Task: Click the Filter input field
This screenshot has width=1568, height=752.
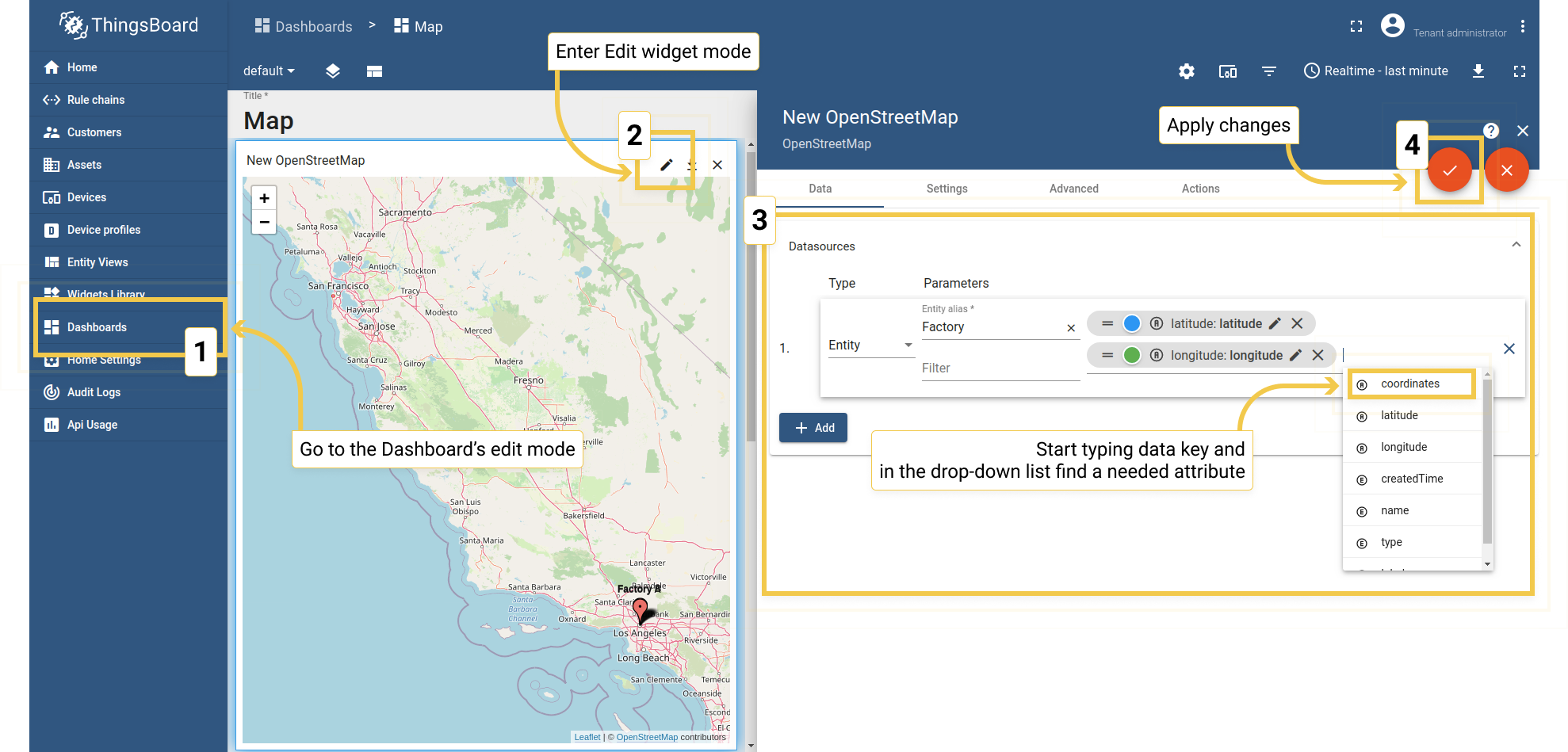Action: pyautogui.click(x=1000, y=368)
